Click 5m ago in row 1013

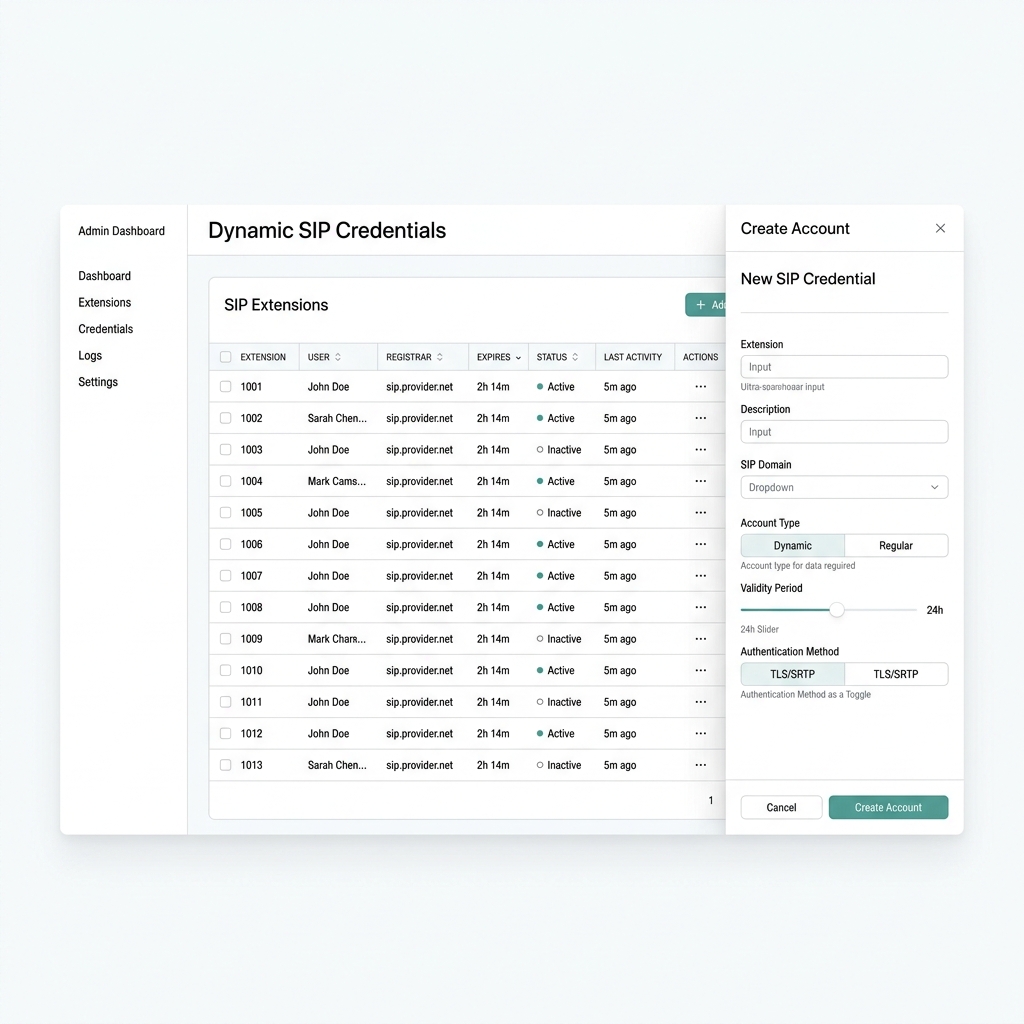(620, 765)
